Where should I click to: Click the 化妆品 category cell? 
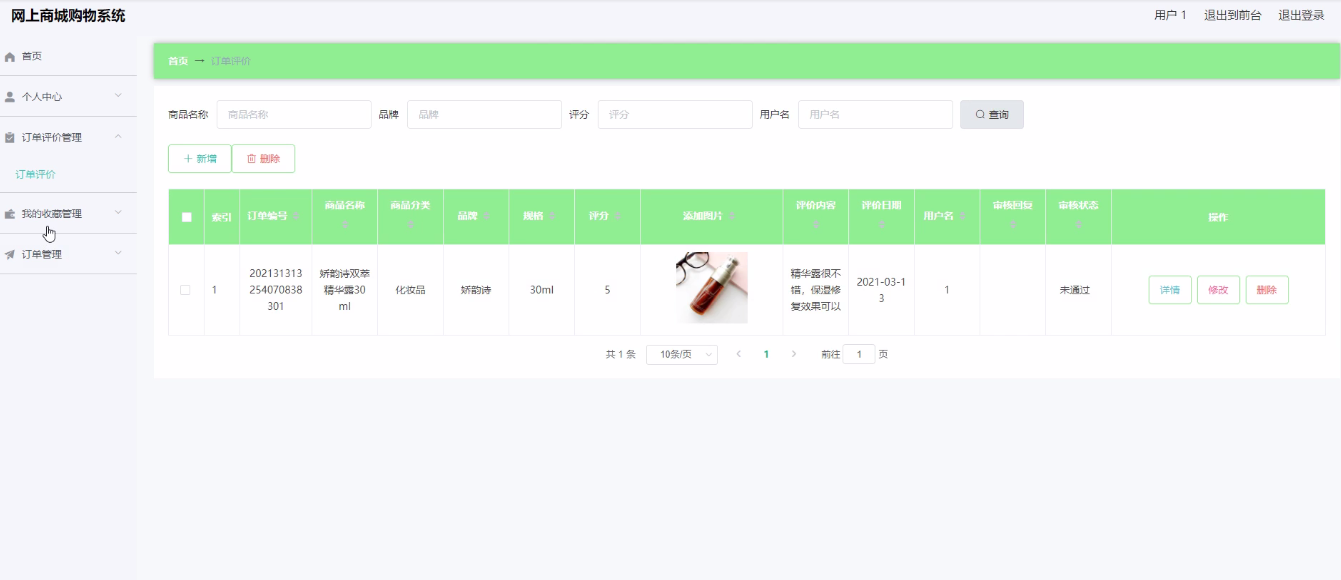coord(410,290)
